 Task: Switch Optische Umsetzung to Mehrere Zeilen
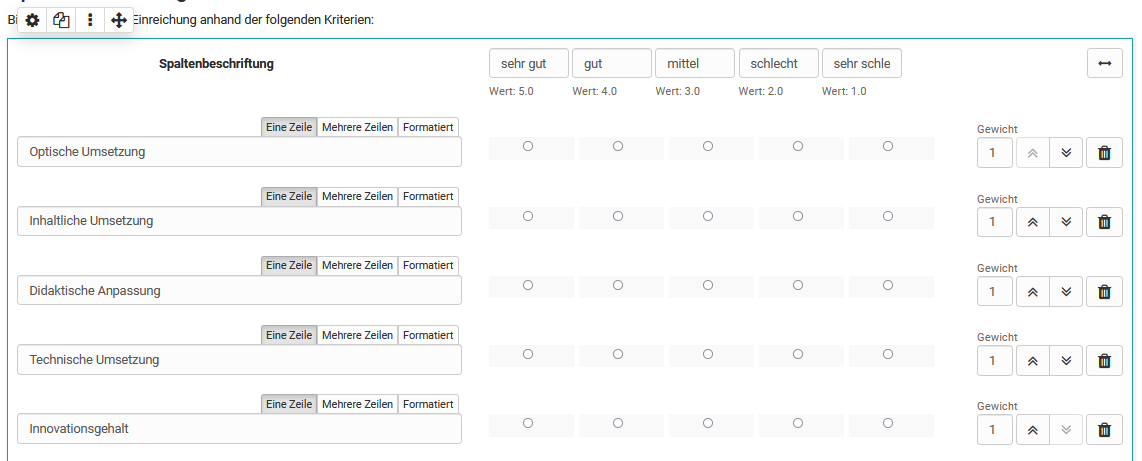[x=358, y=127]
